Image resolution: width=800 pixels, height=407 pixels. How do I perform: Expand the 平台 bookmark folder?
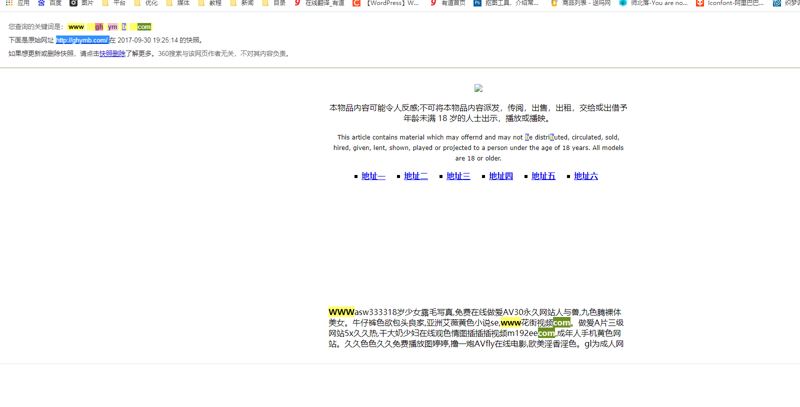pyautogui.click(x=114, y=3)
